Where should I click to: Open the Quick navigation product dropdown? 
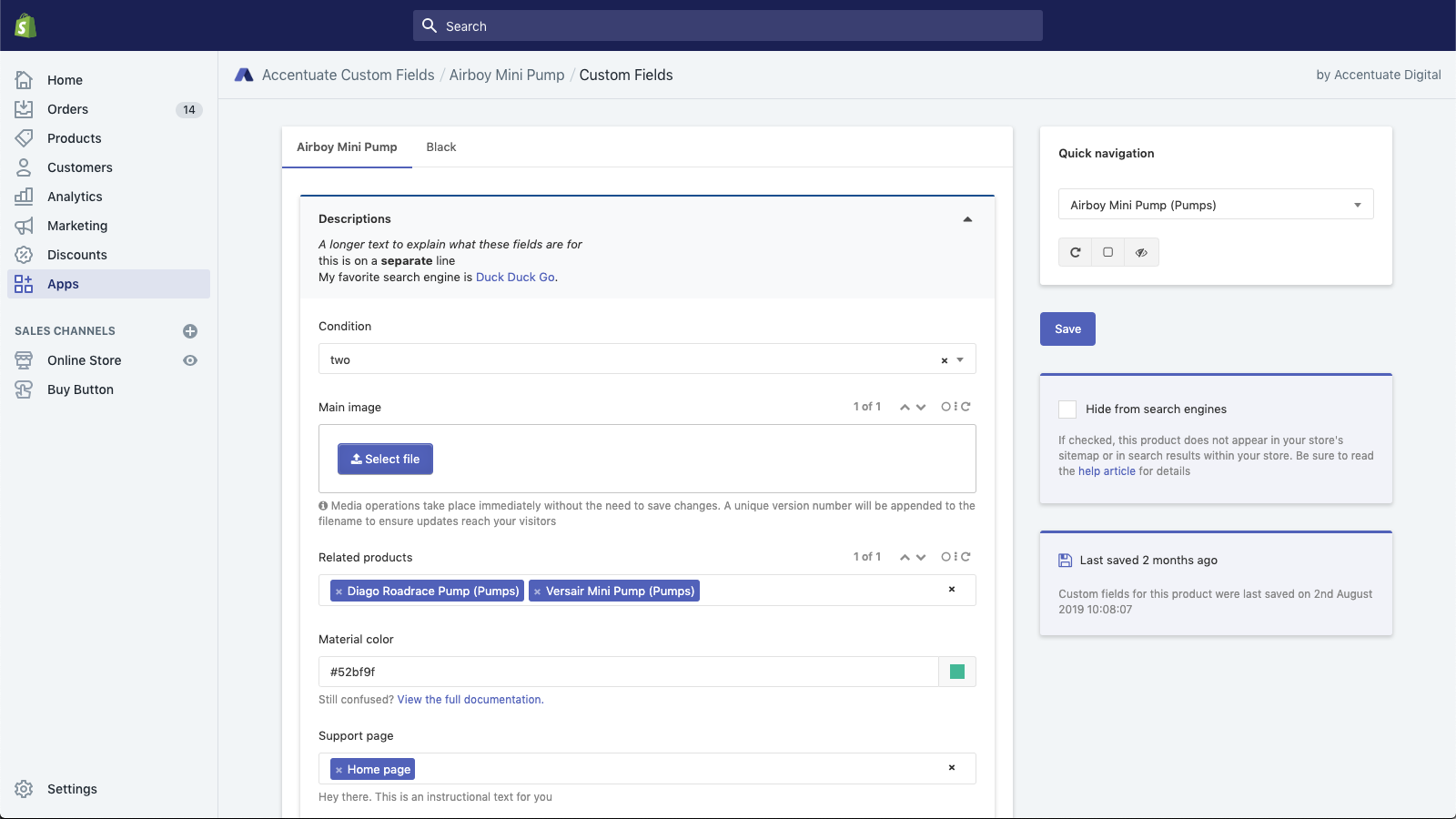[x=1215, y=205]
